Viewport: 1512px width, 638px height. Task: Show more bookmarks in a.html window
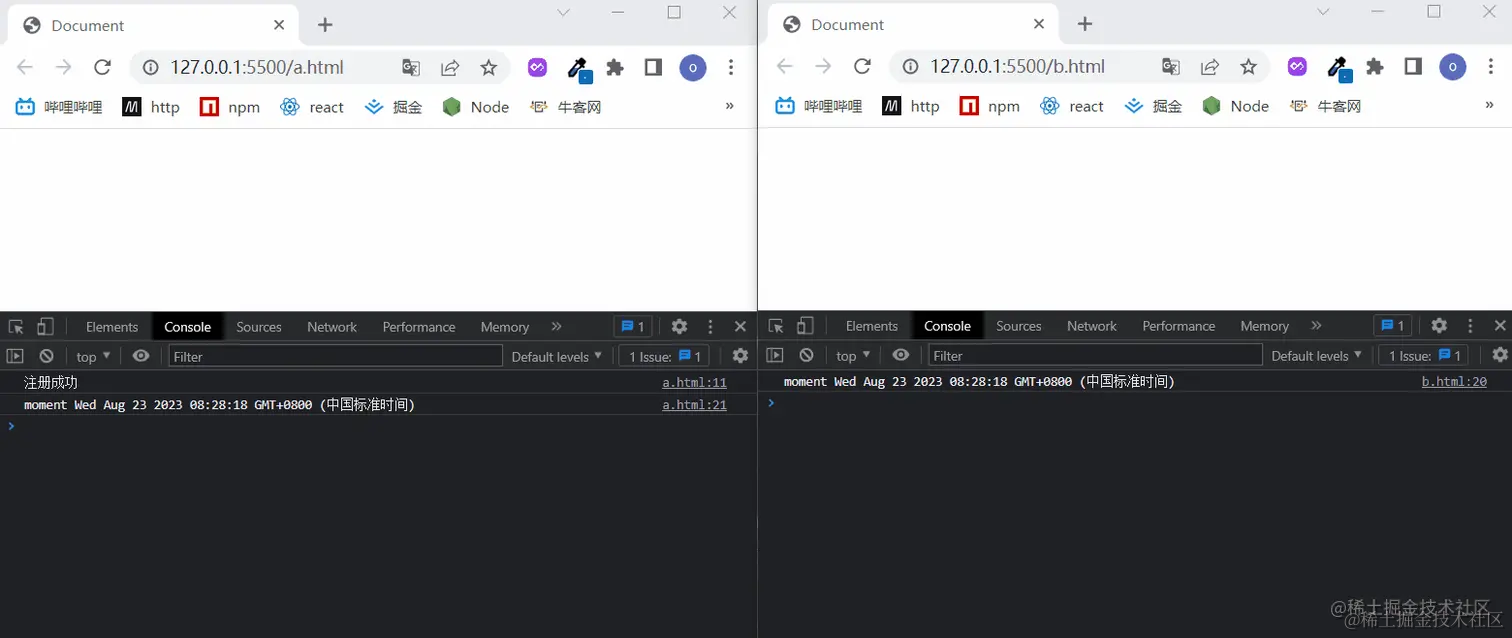[x=730, y=105]
